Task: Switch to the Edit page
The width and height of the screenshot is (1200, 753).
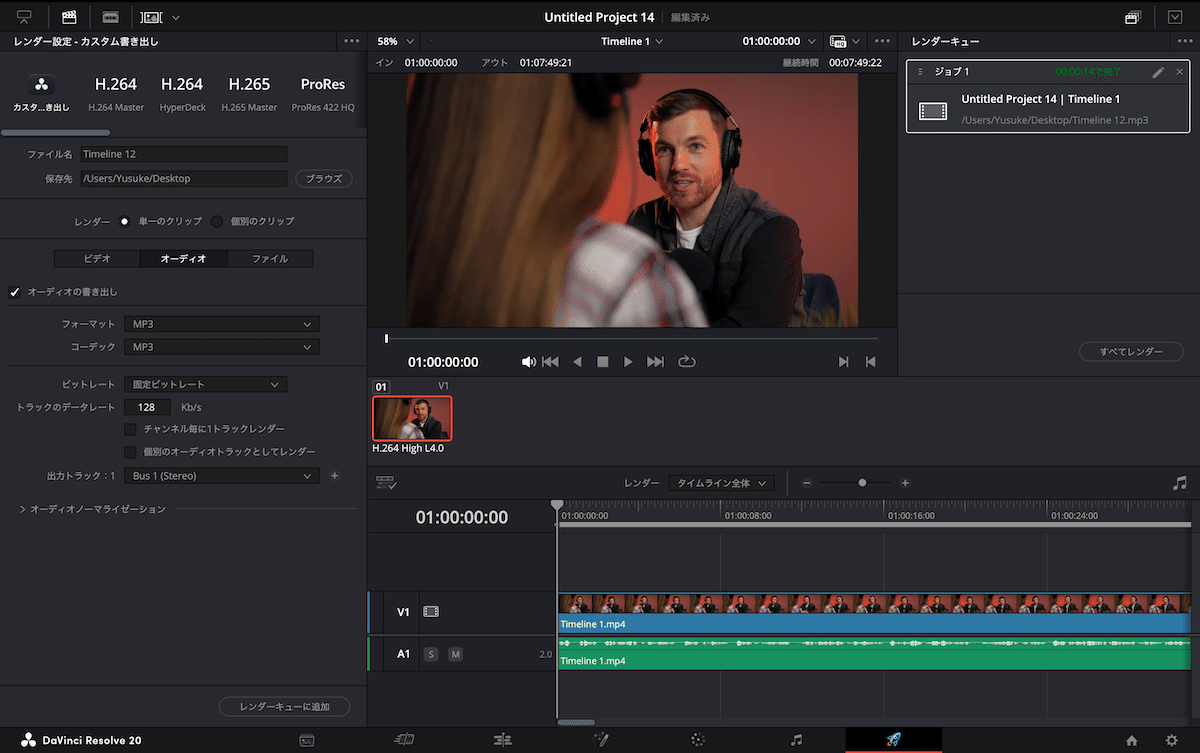Action: (502, 740)
